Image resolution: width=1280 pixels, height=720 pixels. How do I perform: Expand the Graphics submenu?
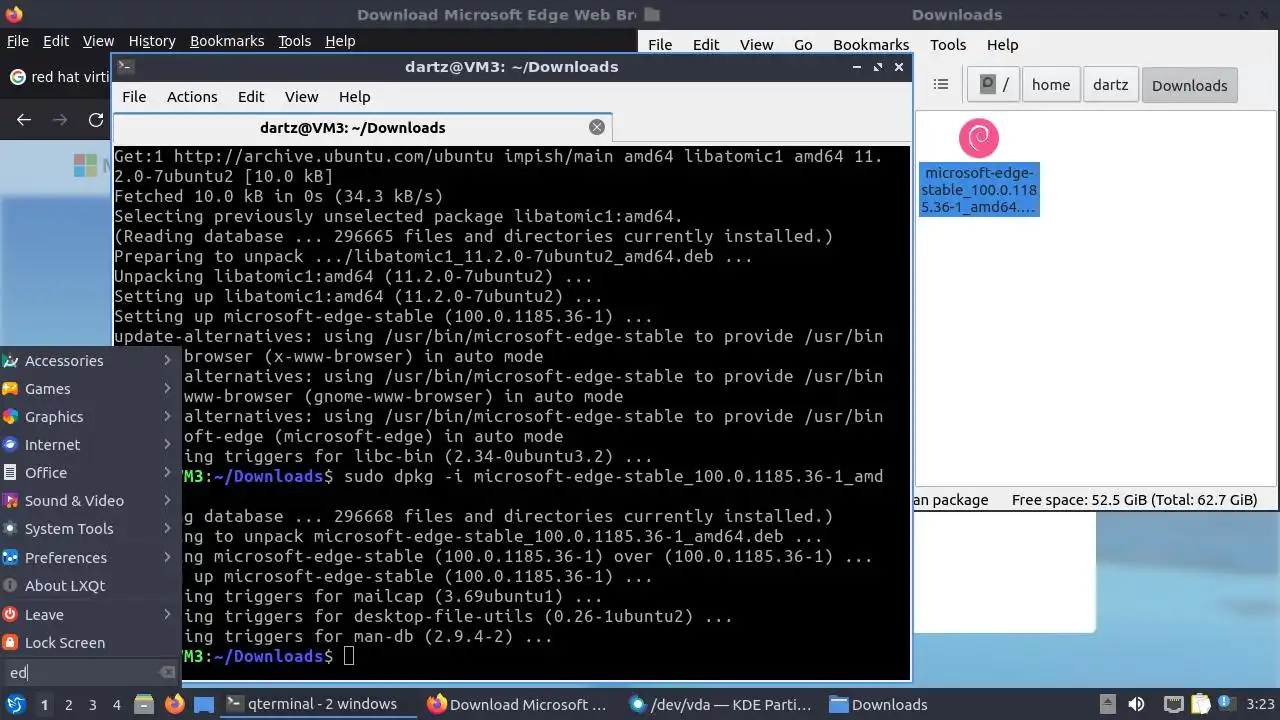90,416
